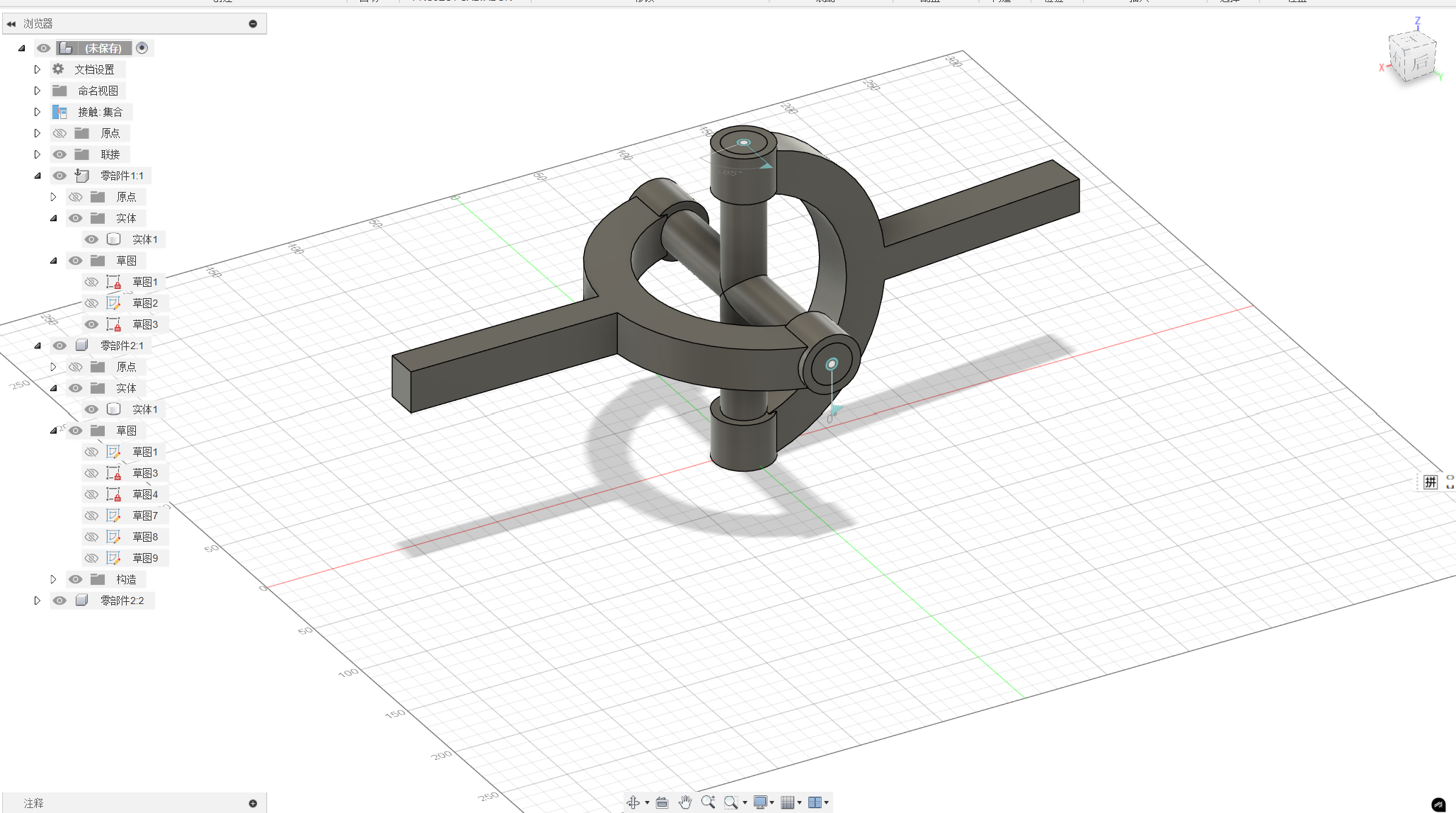The image size is (1456, 813).
Task: Click the 零部件2:2 component icon
Action: click(x=82, y=601)
